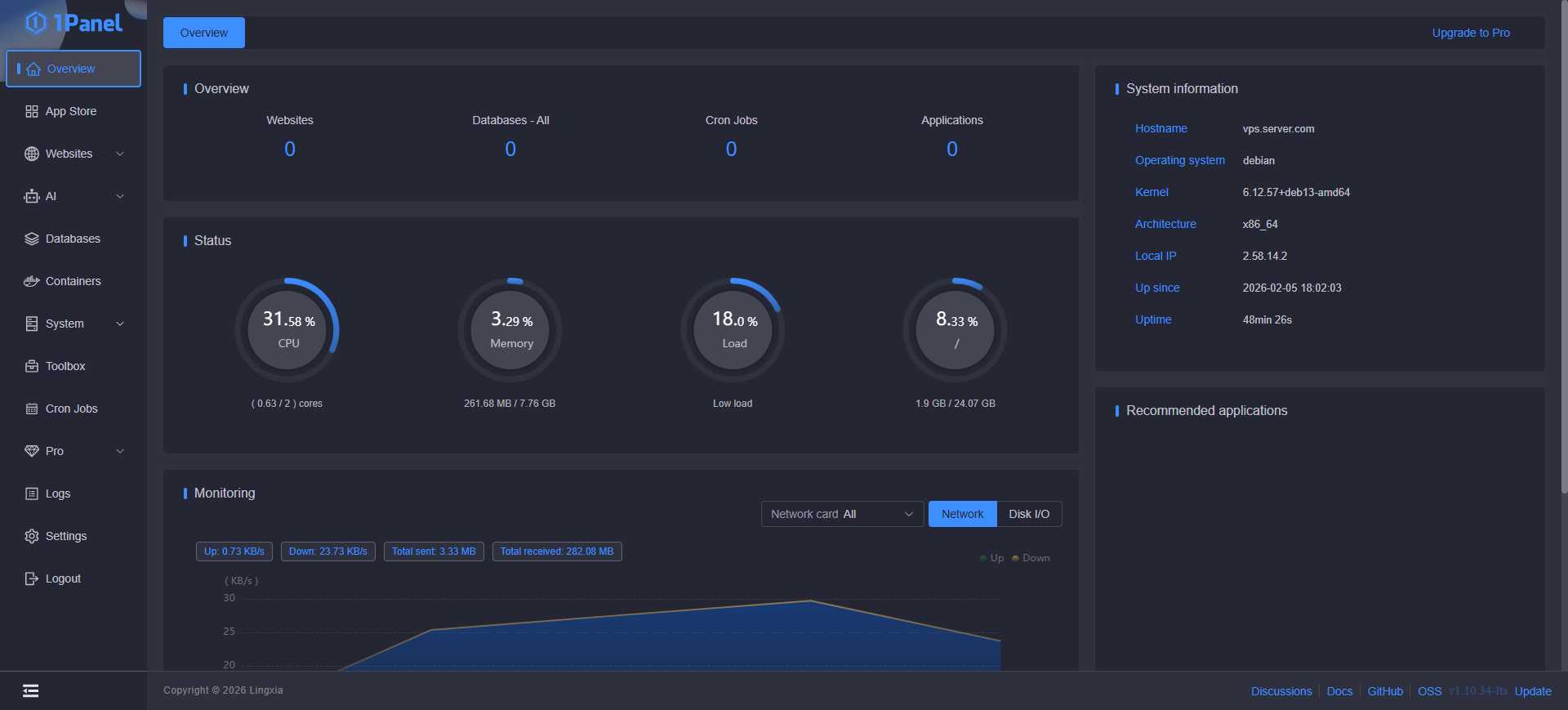Open the Network card dropdown

[x=841, y=514]
